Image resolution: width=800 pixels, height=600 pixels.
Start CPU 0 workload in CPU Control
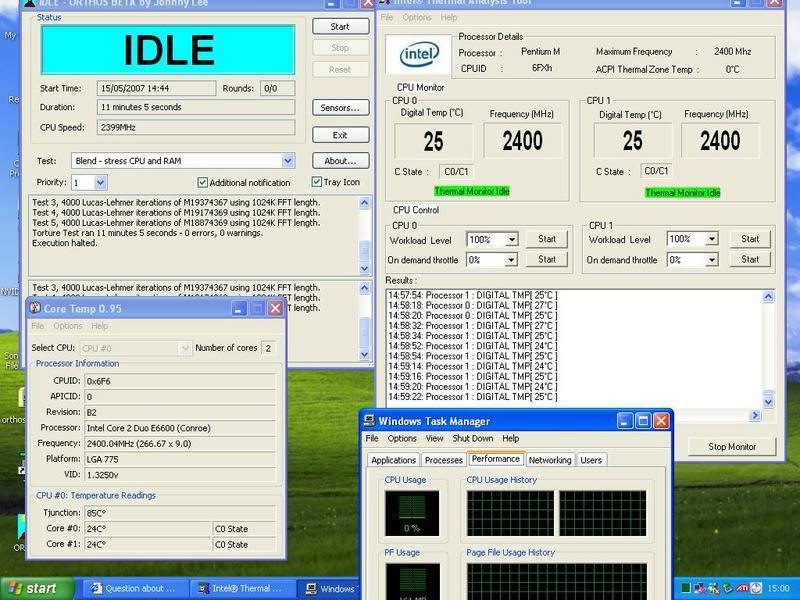[x=547, y=239]
